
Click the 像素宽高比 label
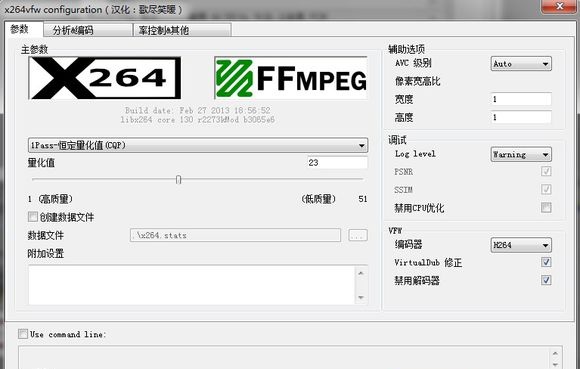418,81
